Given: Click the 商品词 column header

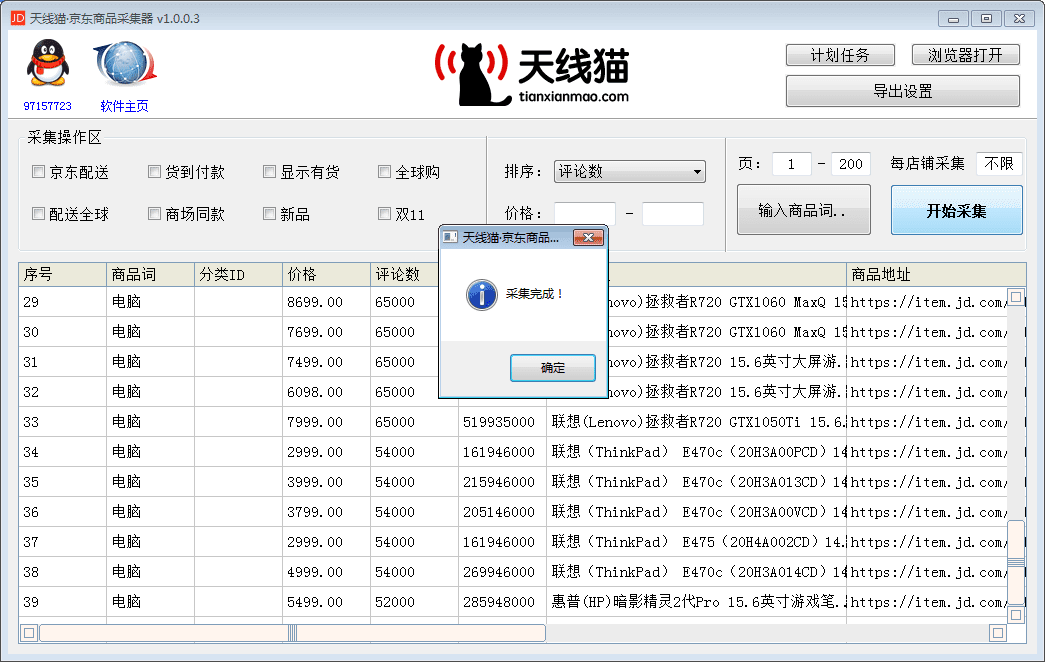Looking at the screenshot, I should click(151, 274).
